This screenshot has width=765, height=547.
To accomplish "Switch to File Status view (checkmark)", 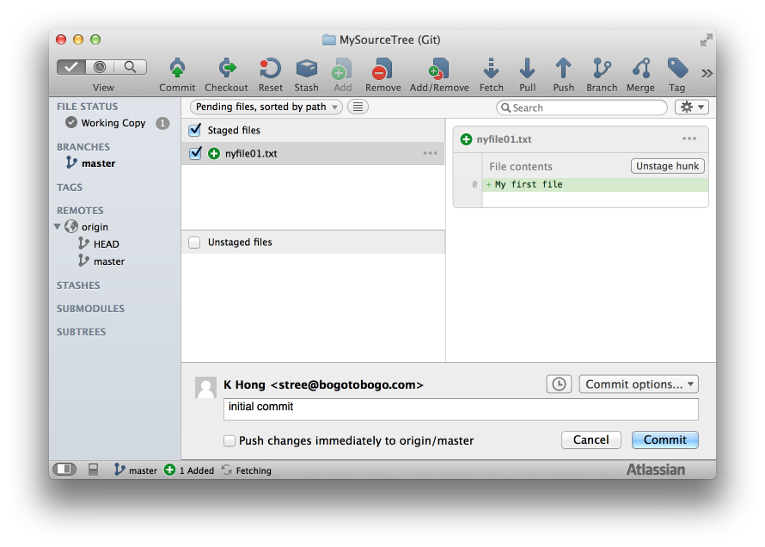I will [71, 67].
